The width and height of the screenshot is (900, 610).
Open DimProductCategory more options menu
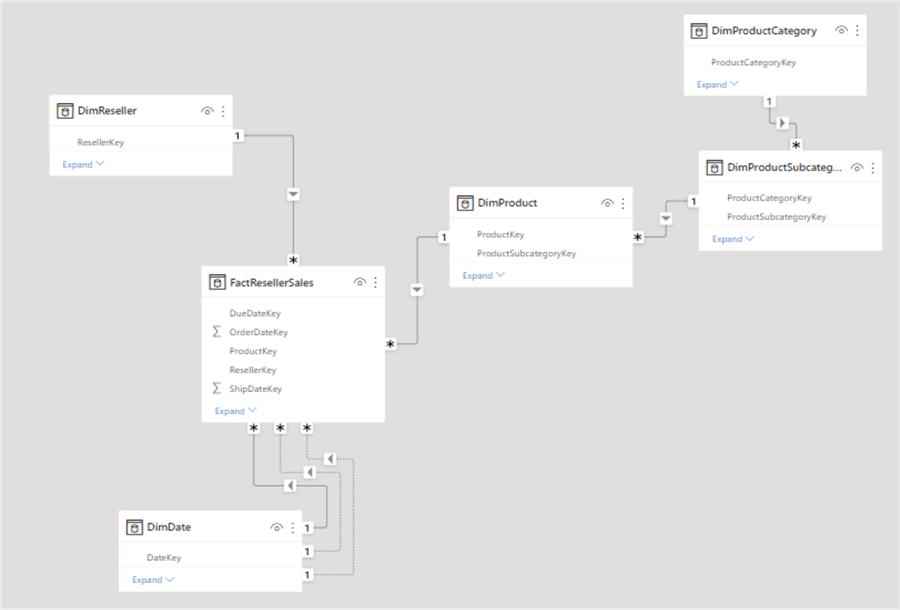pyautogui.click(x=857, y=30)
